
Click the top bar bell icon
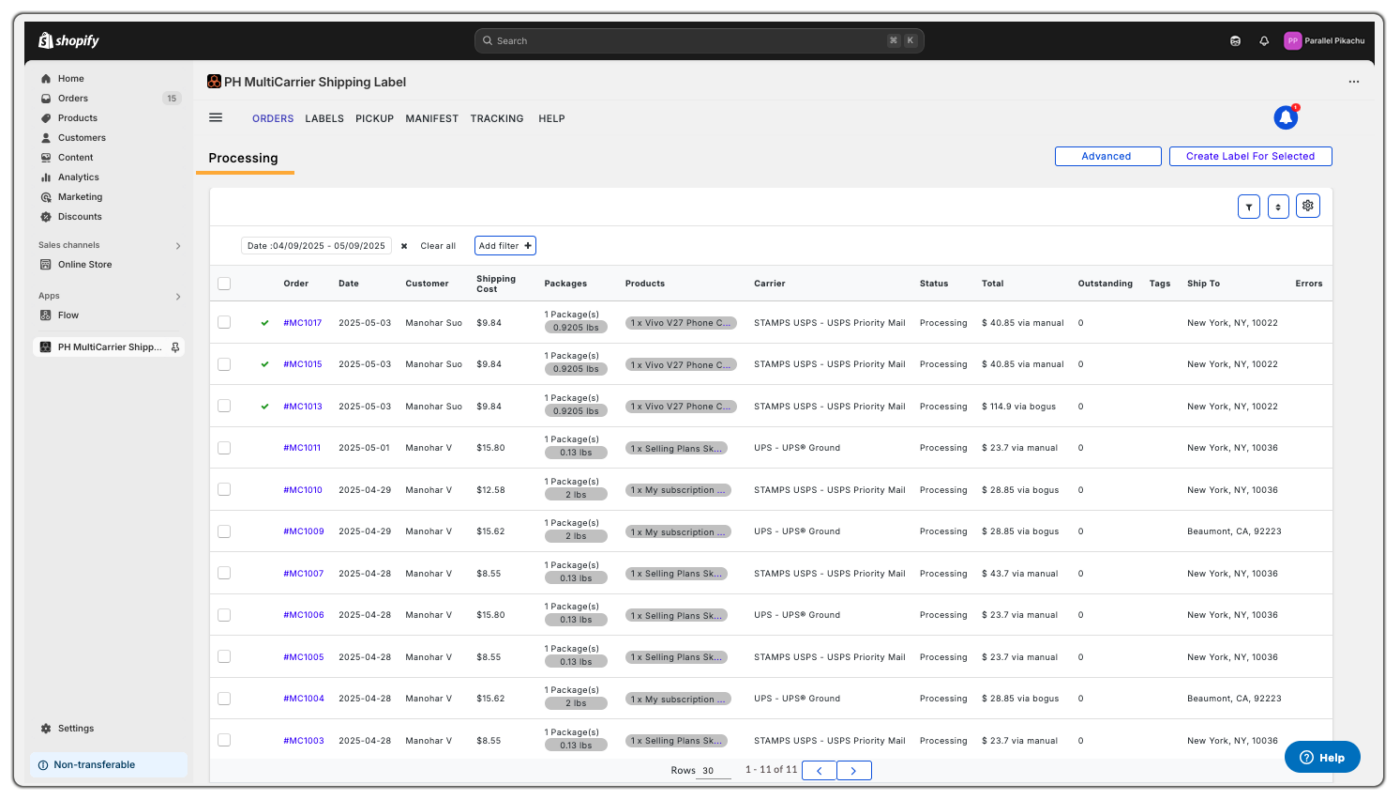tap(1264, 41)
